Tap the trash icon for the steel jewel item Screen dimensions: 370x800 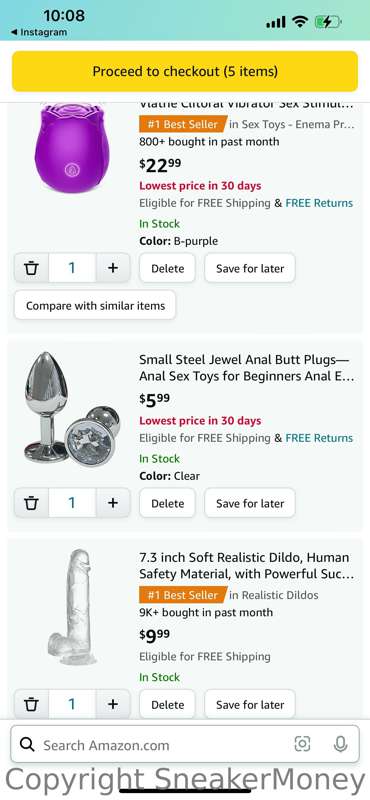pos(32,503)
